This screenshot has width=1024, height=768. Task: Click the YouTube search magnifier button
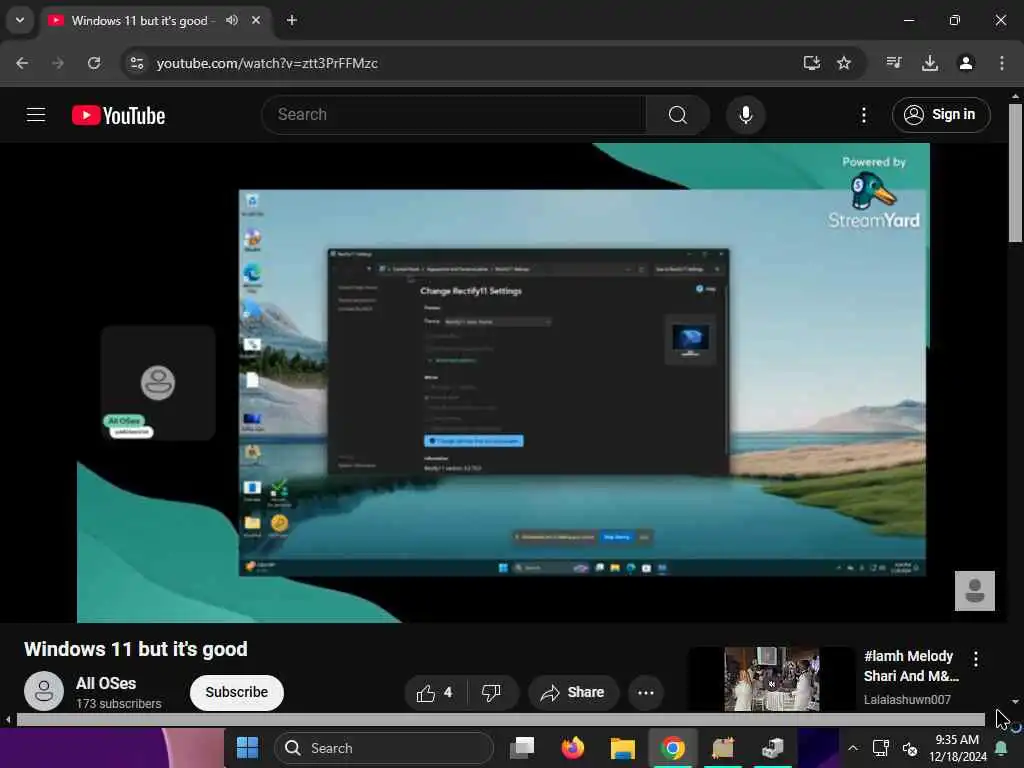[x=678, y=115]
